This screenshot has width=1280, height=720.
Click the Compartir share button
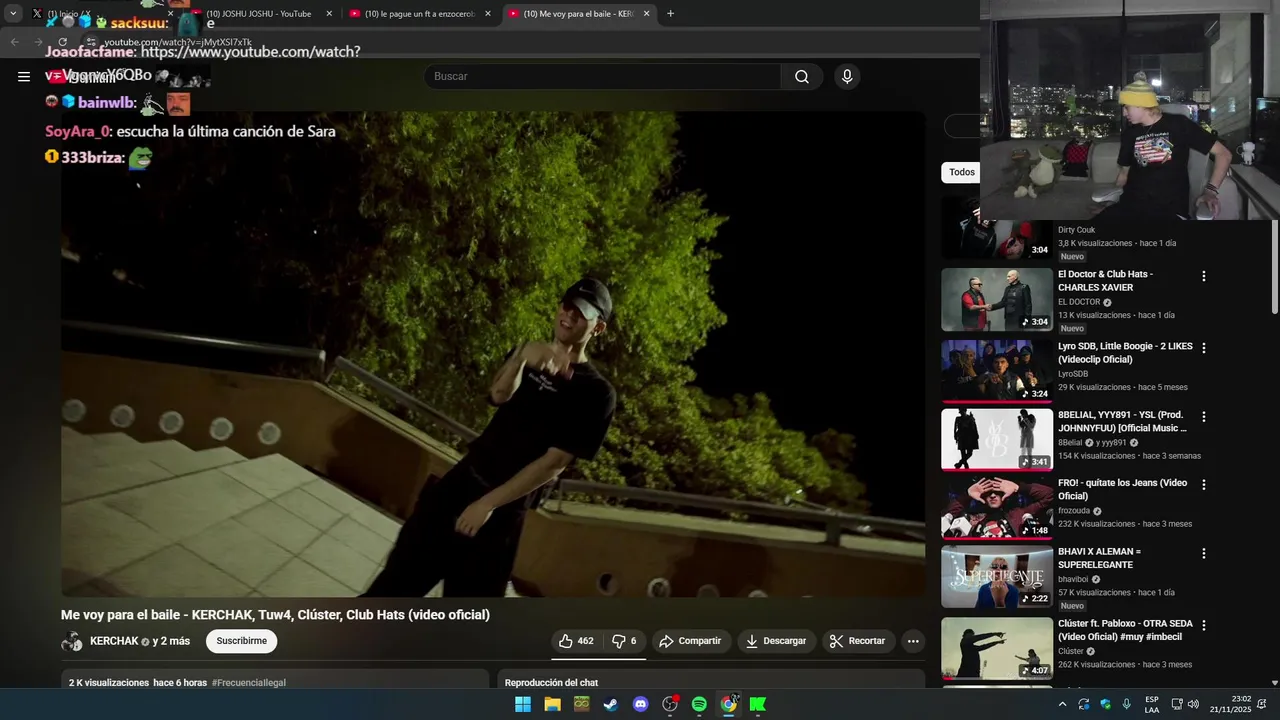(690, 641)
